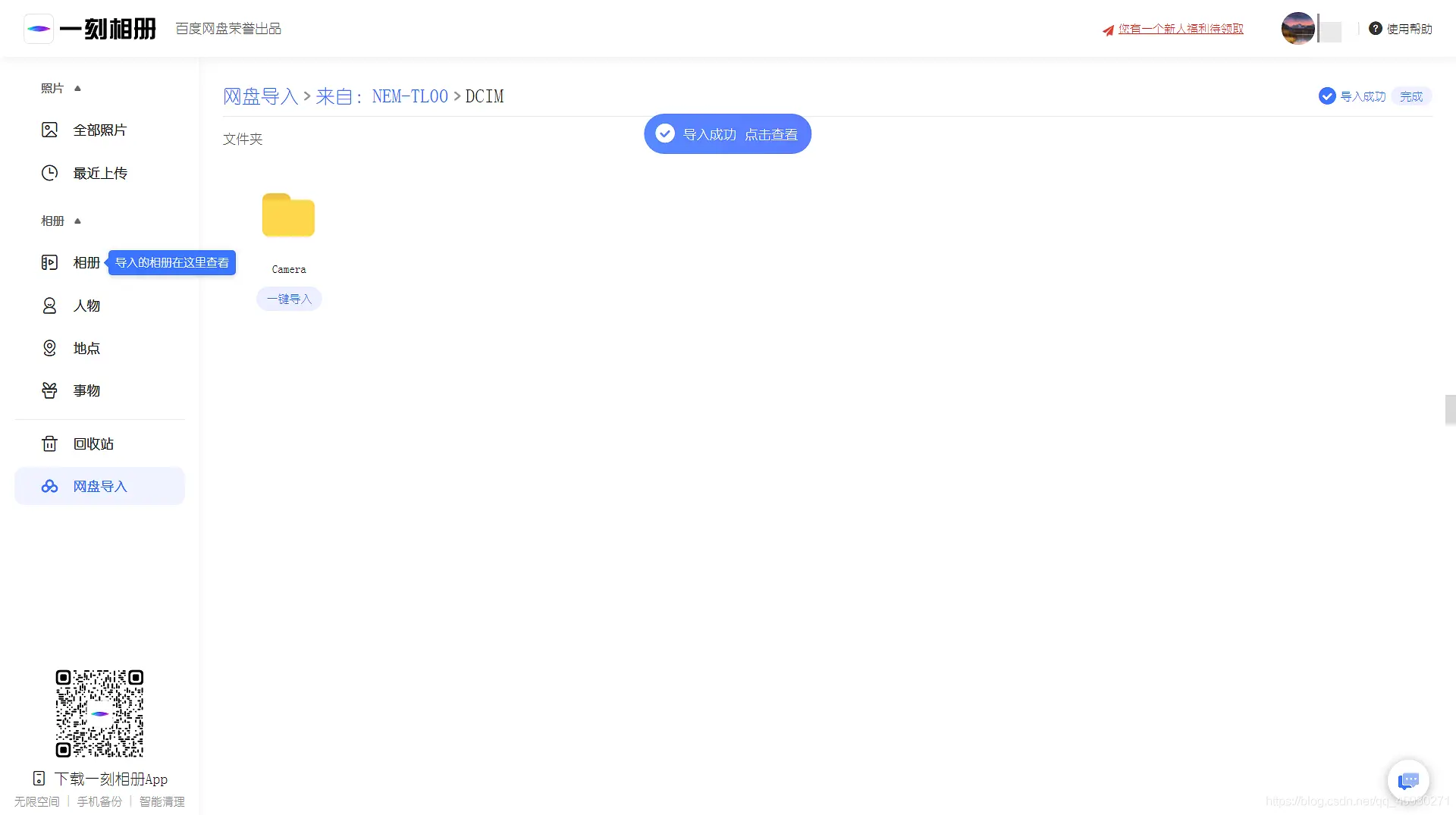Open the 全部照片 section in sidebar
This screenshot has width=1456, height=815.
[101, 130]
